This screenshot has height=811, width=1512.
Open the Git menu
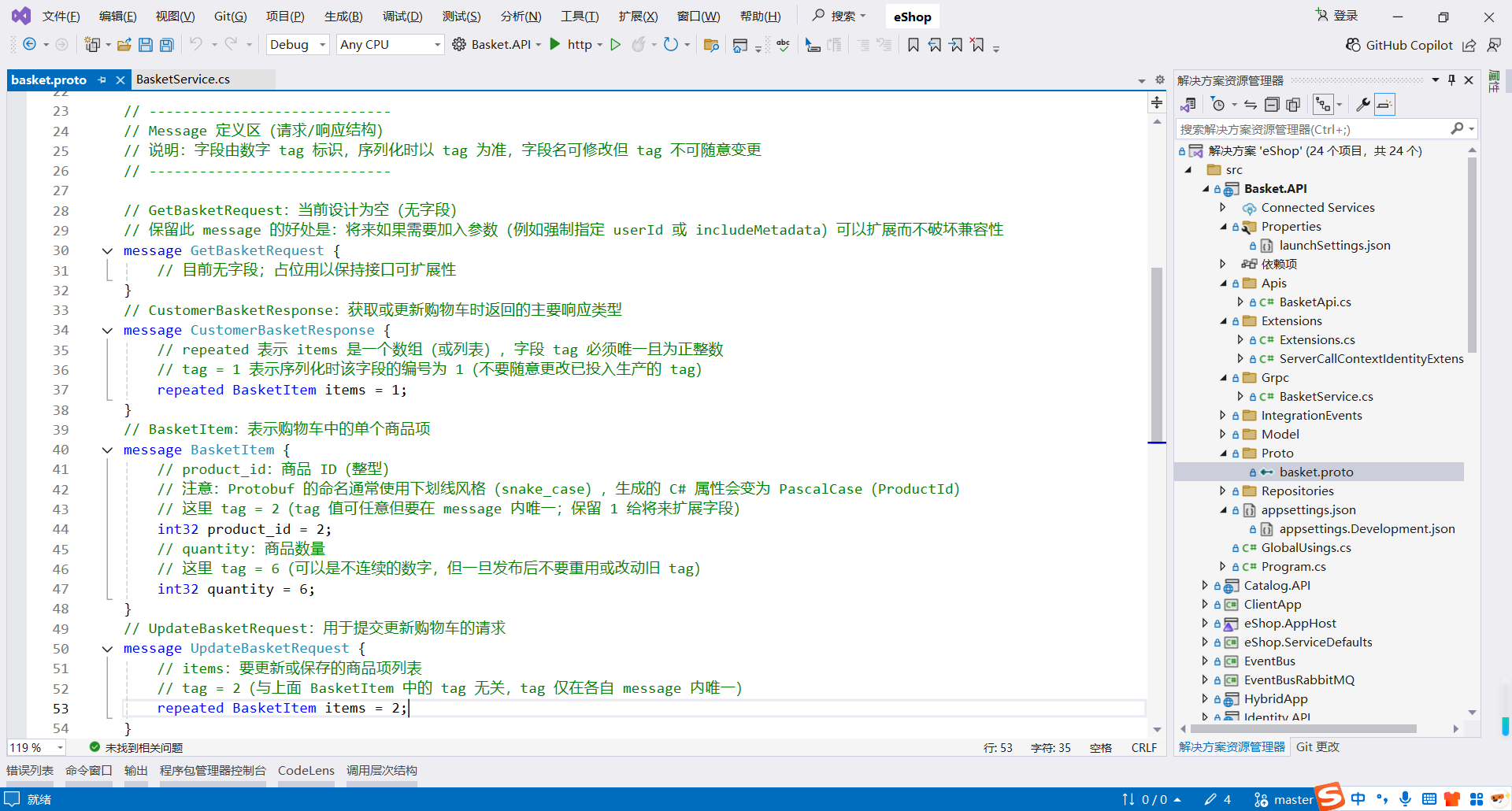[x=229, y=16]
